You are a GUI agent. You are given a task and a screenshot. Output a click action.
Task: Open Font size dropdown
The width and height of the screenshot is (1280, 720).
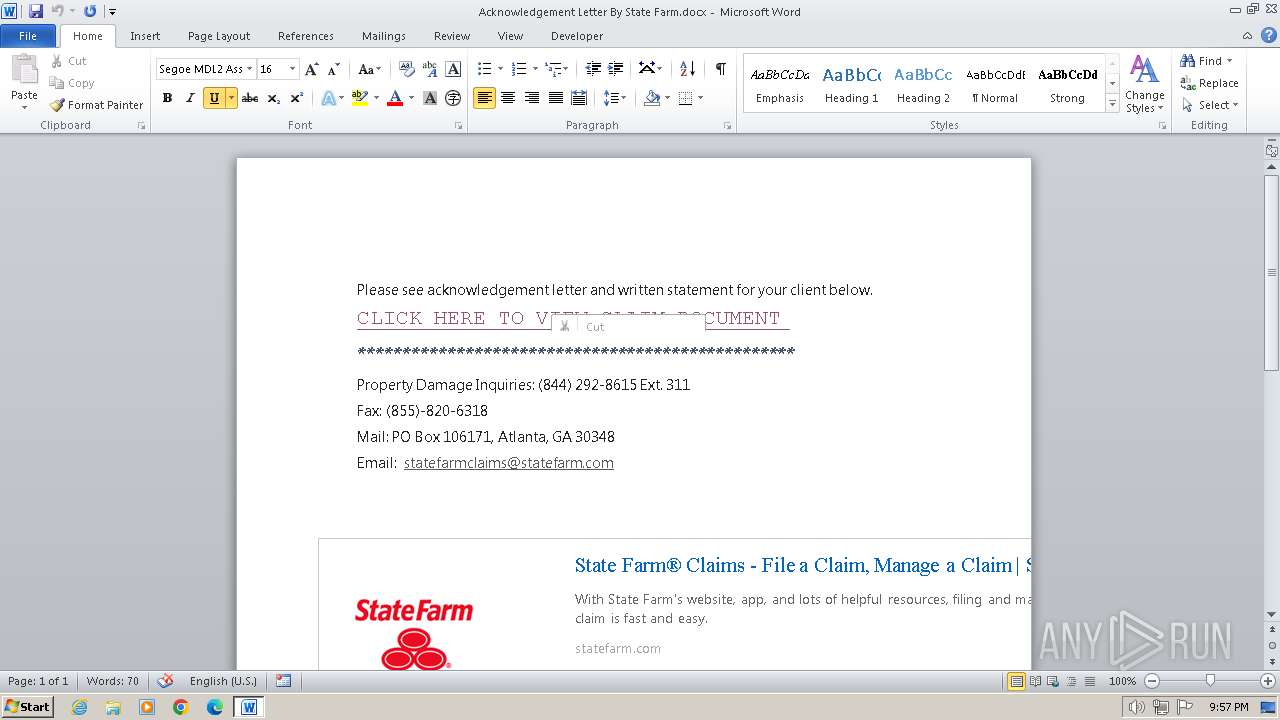pos(292,69)
